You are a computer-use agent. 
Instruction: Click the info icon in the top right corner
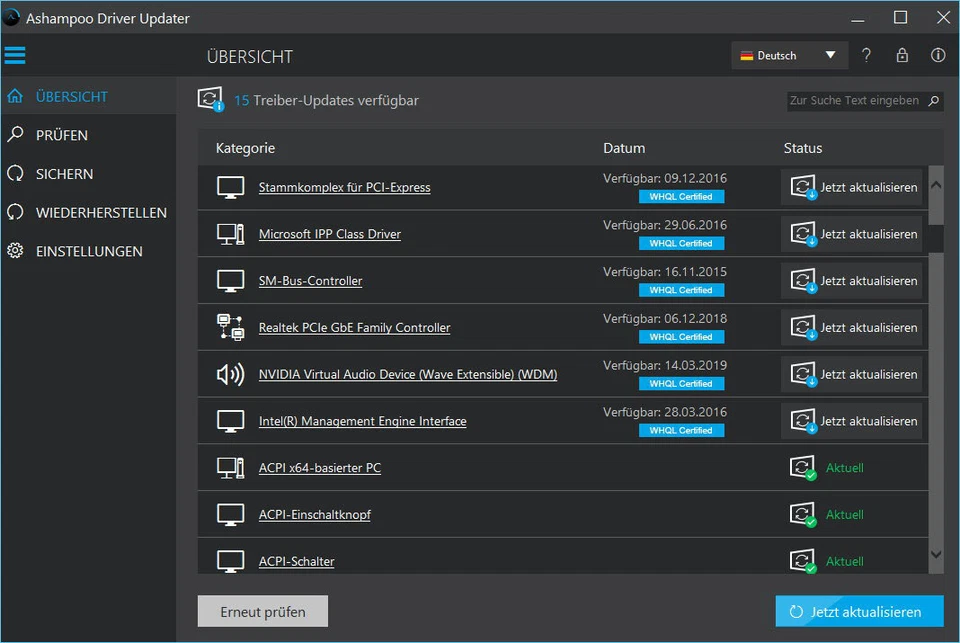pyautogui.click(x=938, y=55)
